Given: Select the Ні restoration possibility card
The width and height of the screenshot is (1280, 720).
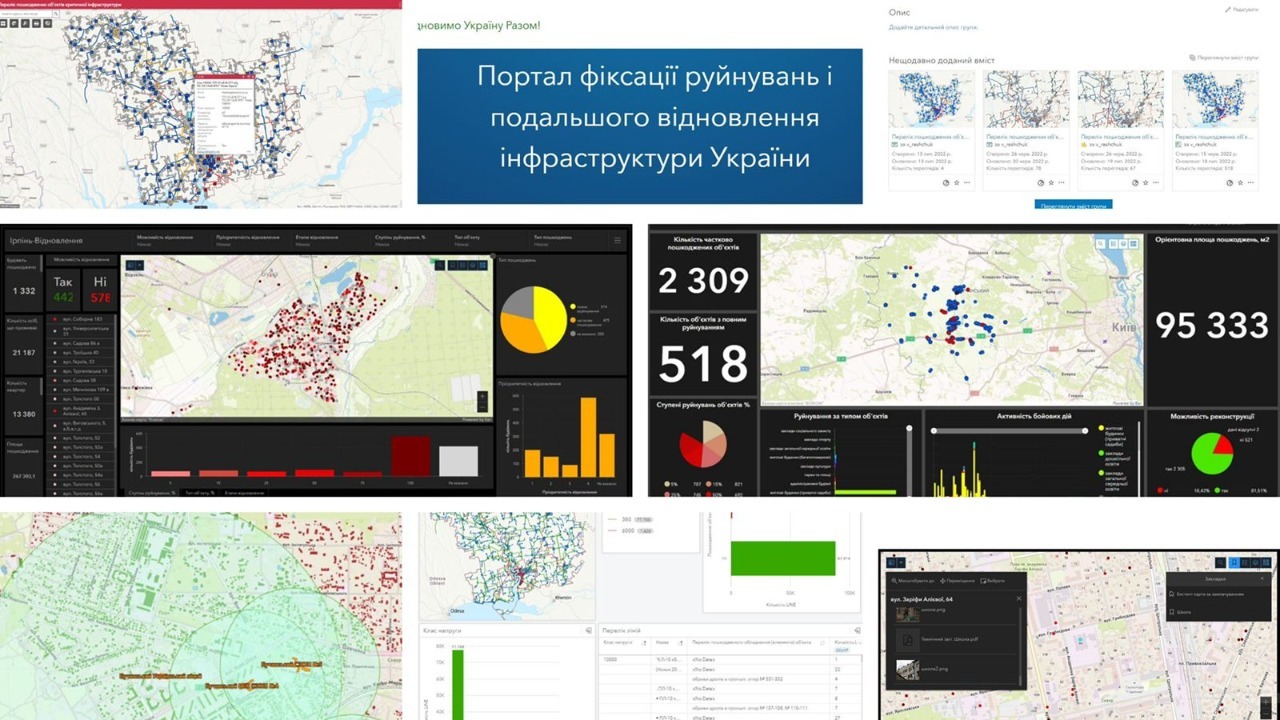Looking at the screenshot, I should tap(100, 290).
